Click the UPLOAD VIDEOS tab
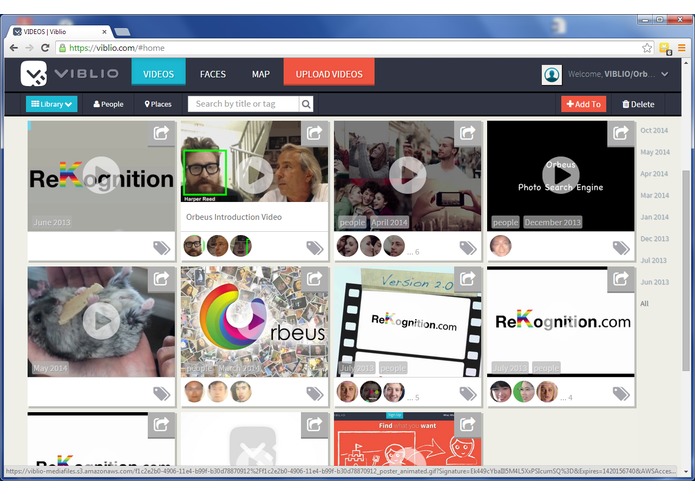 [x=329, y=73]
